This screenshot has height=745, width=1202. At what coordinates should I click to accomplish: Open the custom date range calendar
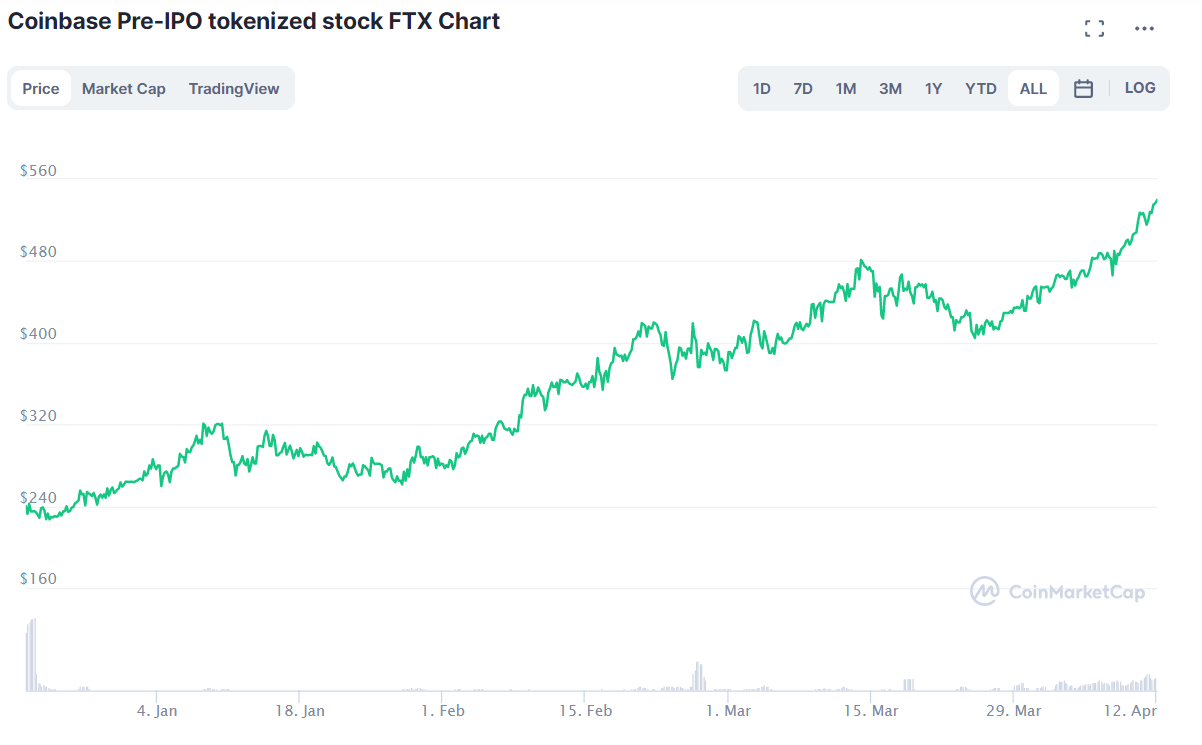coord(1083,88)
